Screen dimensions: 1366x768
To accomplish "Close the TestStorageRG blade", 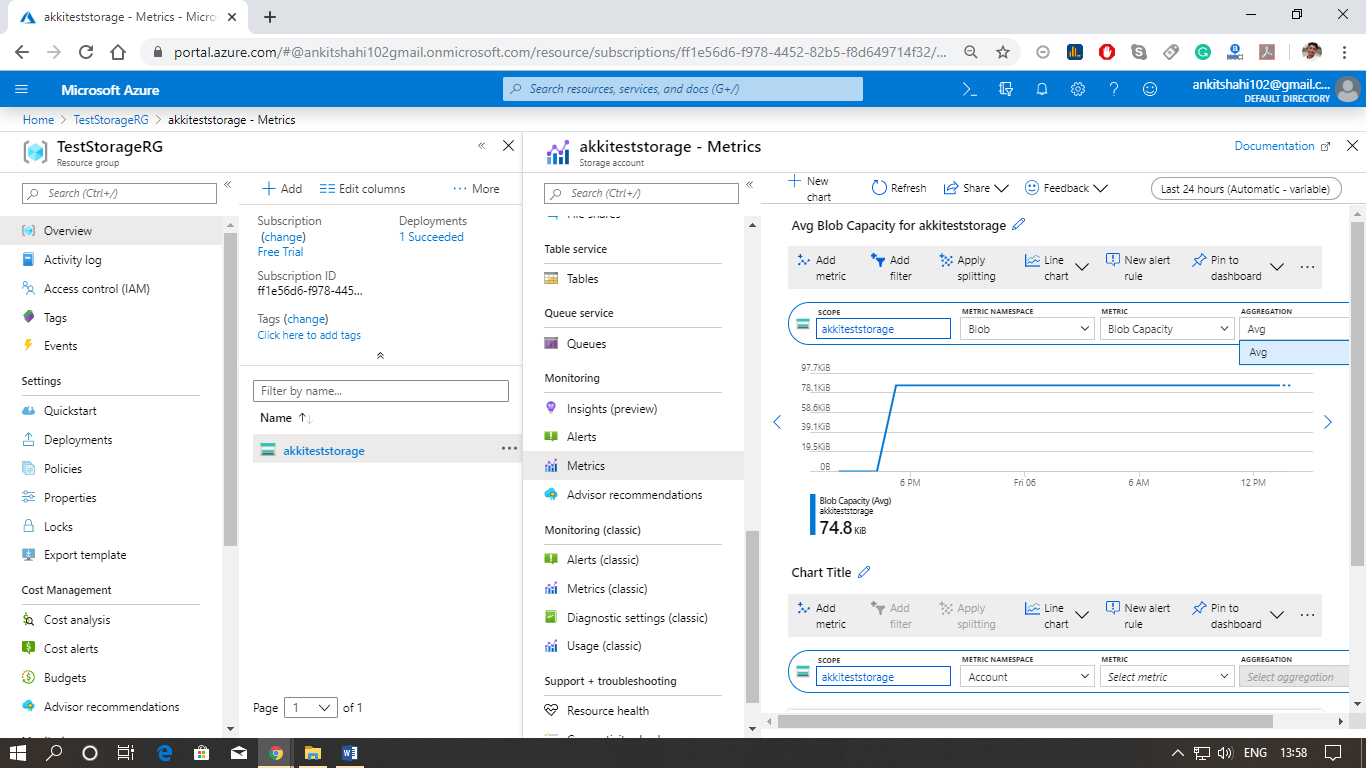I will pyautogui.click(x=508, y=146).
